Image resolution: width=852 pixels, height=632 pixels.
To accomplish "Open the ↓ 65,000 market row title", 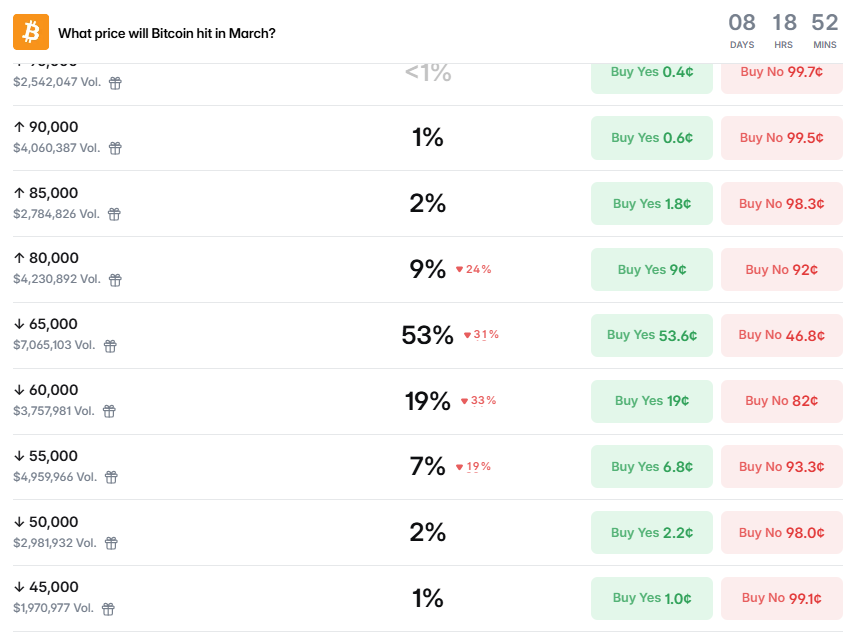I will 45,324.
